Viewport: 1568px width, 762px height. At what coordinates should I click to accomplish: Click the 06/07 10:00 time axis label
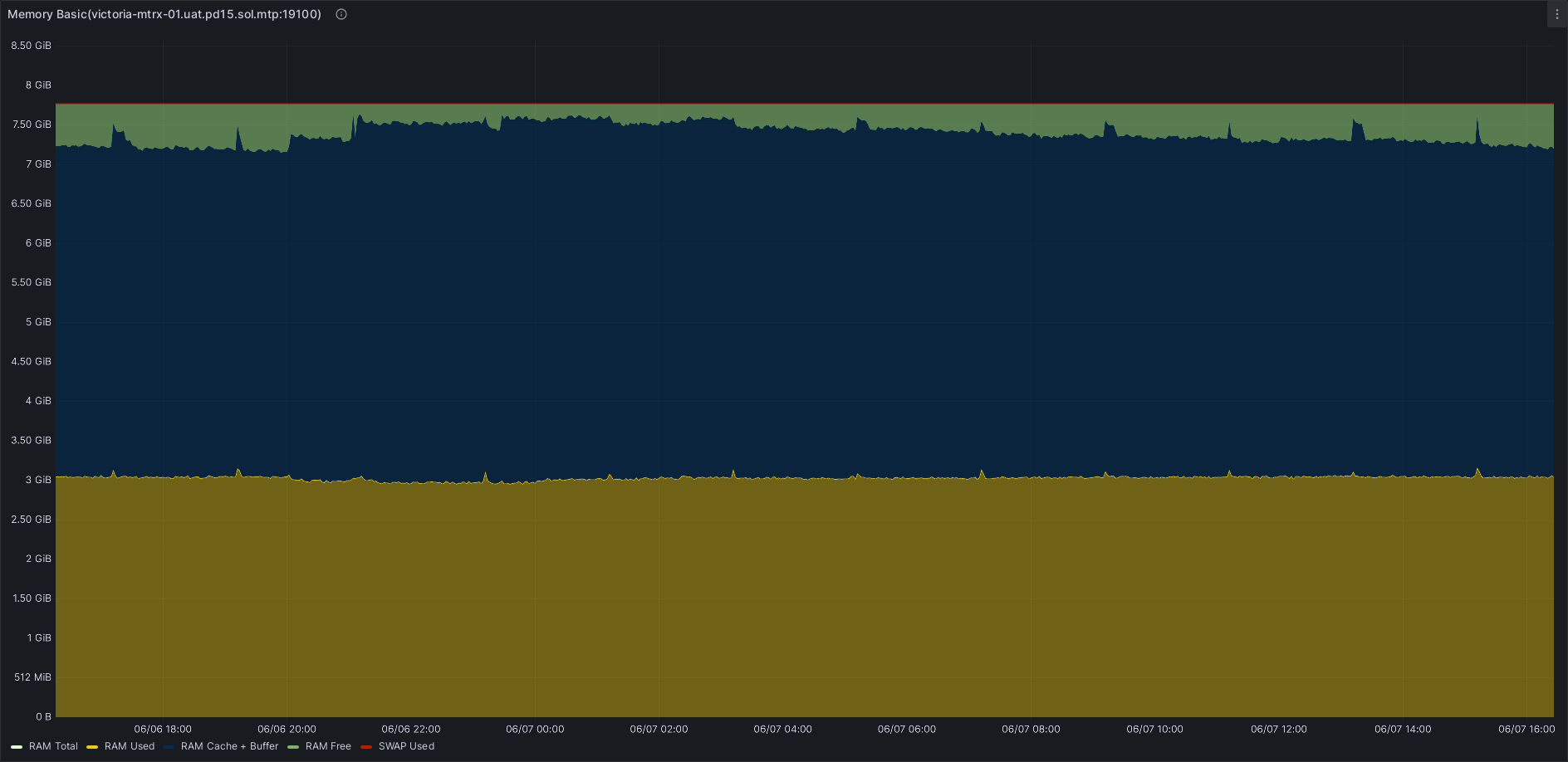pyautogui.click(x=1155, y=730)
